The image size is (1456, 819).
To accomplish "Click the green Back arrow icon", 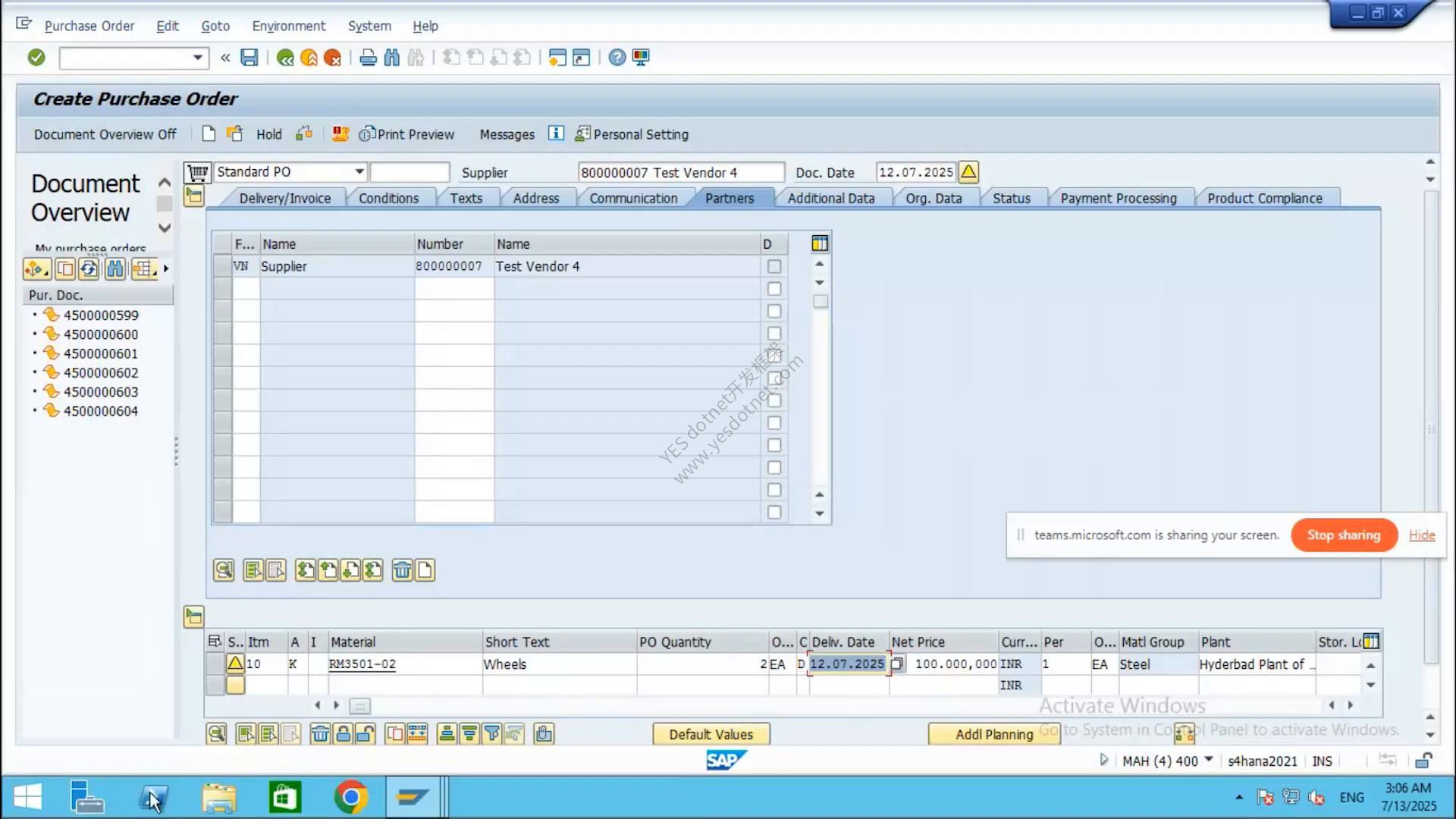I will click(285, 58).
